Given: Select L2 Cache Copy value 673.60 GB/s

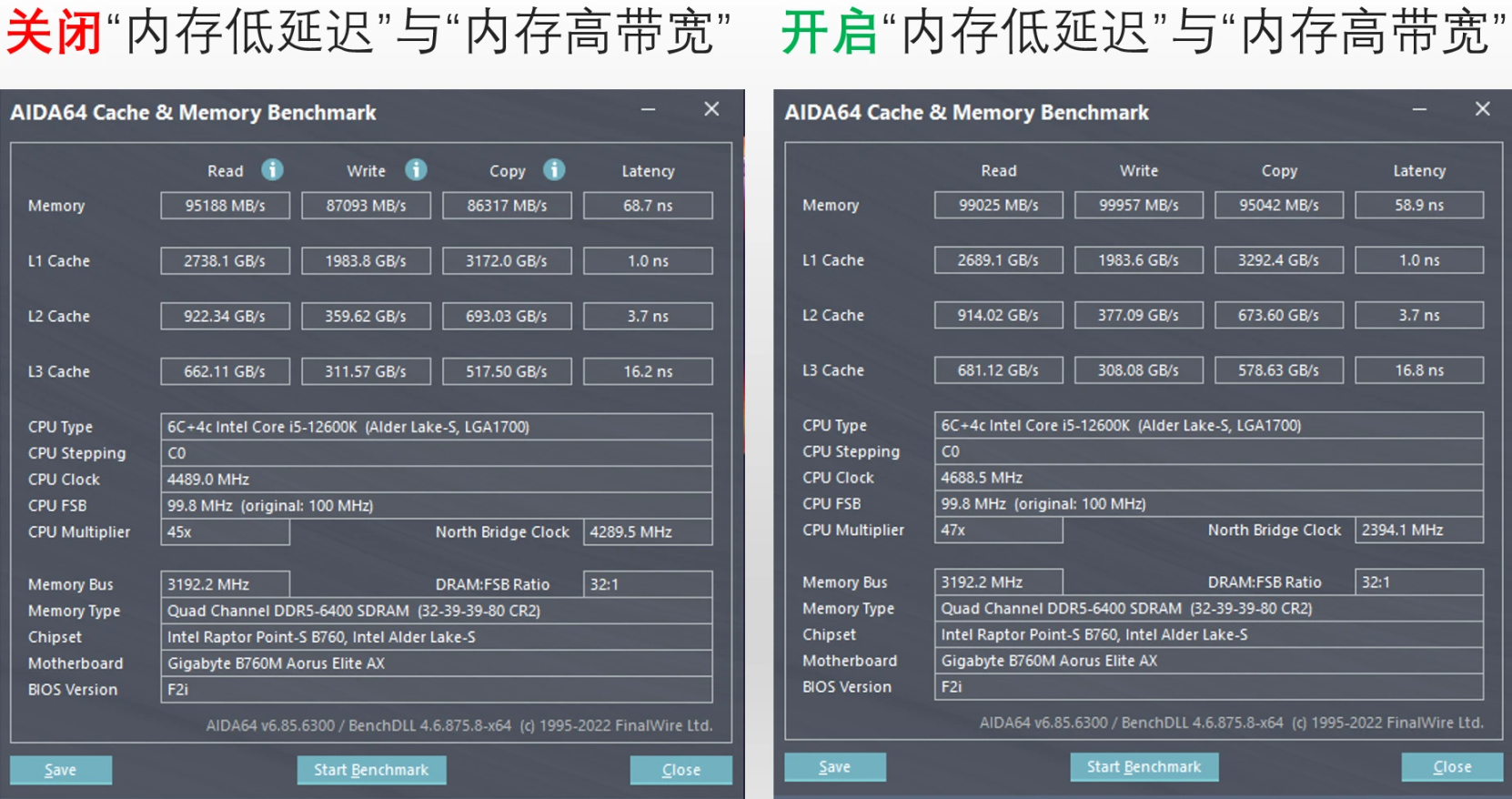Looking at the screenshot, I should (x=1279, y=315).
